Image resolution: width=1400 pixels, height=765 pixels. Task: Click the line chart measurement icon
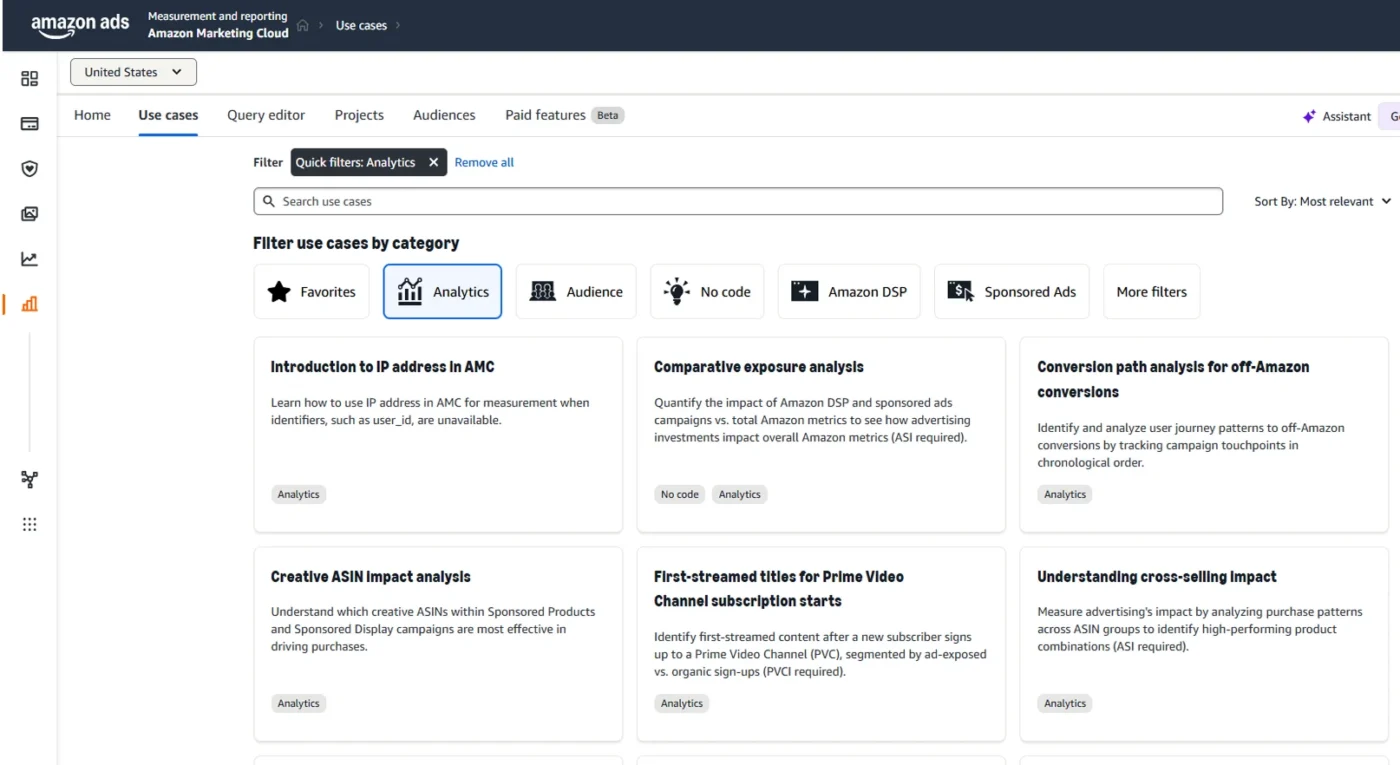29,258
